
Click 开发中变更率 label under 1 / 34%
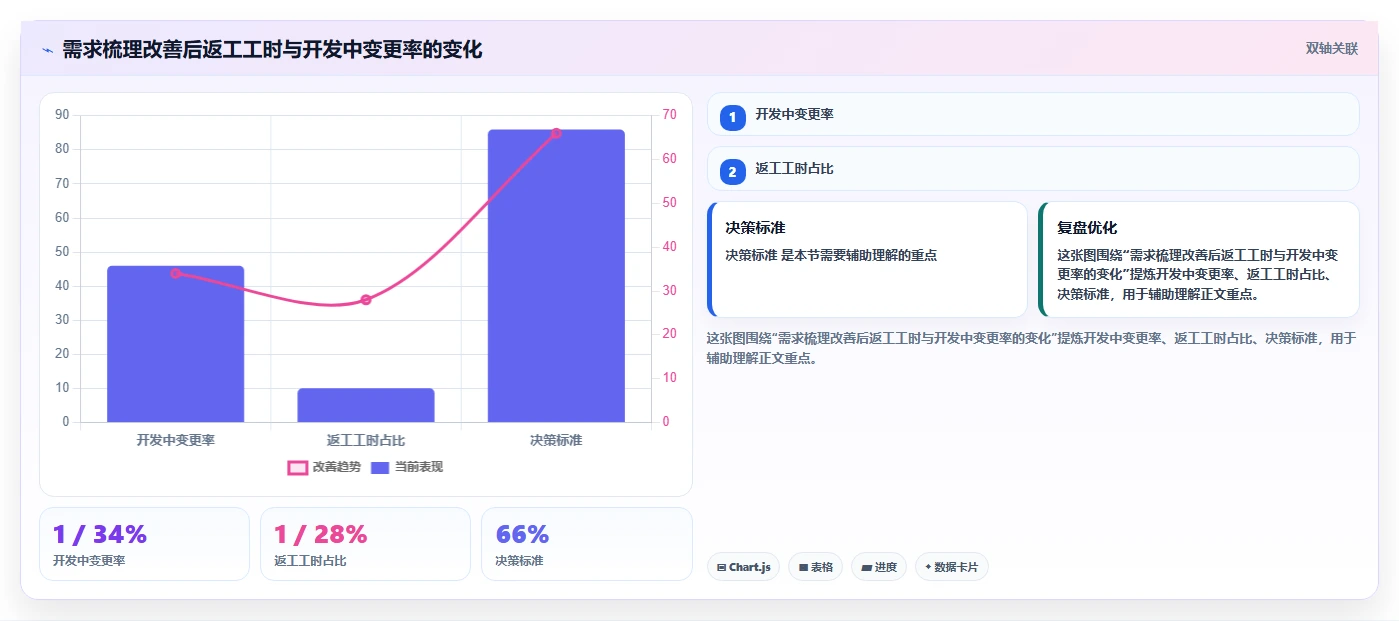89,561
